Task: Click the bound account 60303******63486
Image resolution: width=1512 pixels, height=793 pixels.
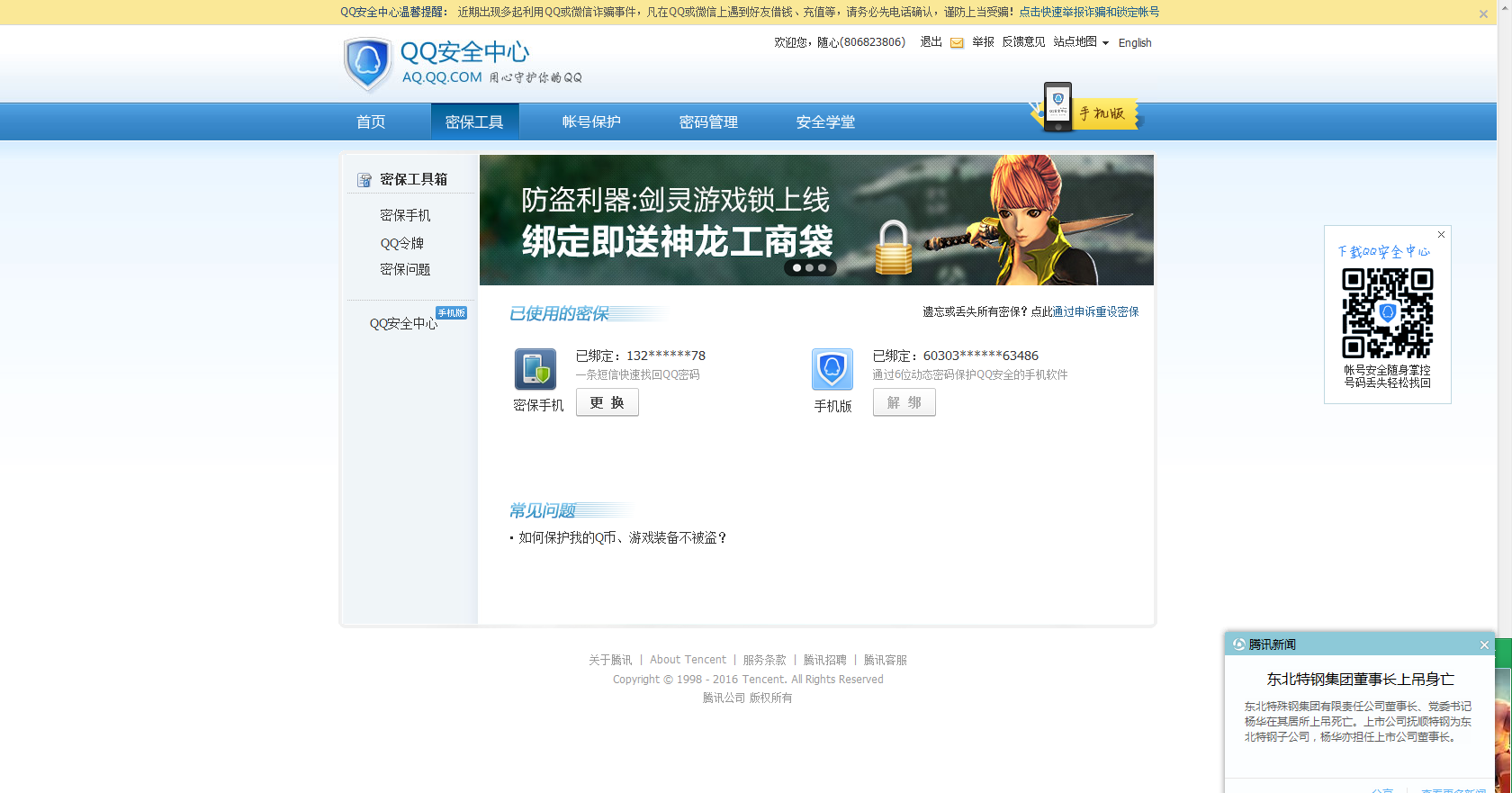Action: pos(981,356)
